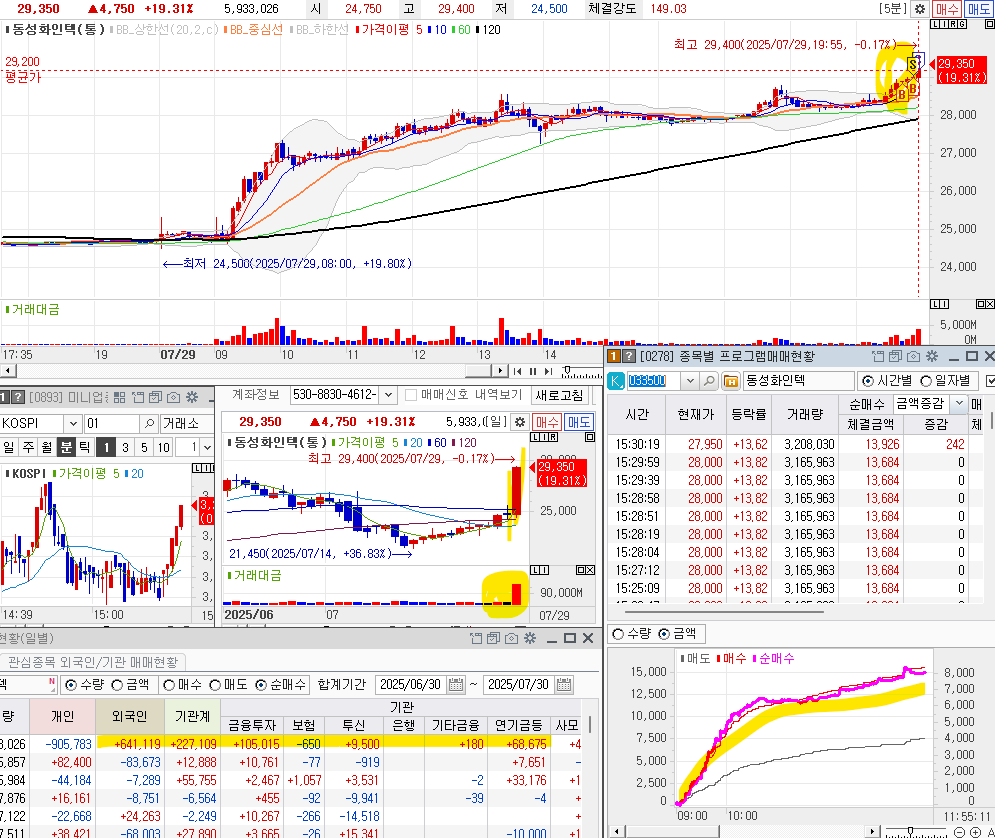Click the 15:30:19 row in time table
Screen dimensions: 995x838
(x=796, y=444)
